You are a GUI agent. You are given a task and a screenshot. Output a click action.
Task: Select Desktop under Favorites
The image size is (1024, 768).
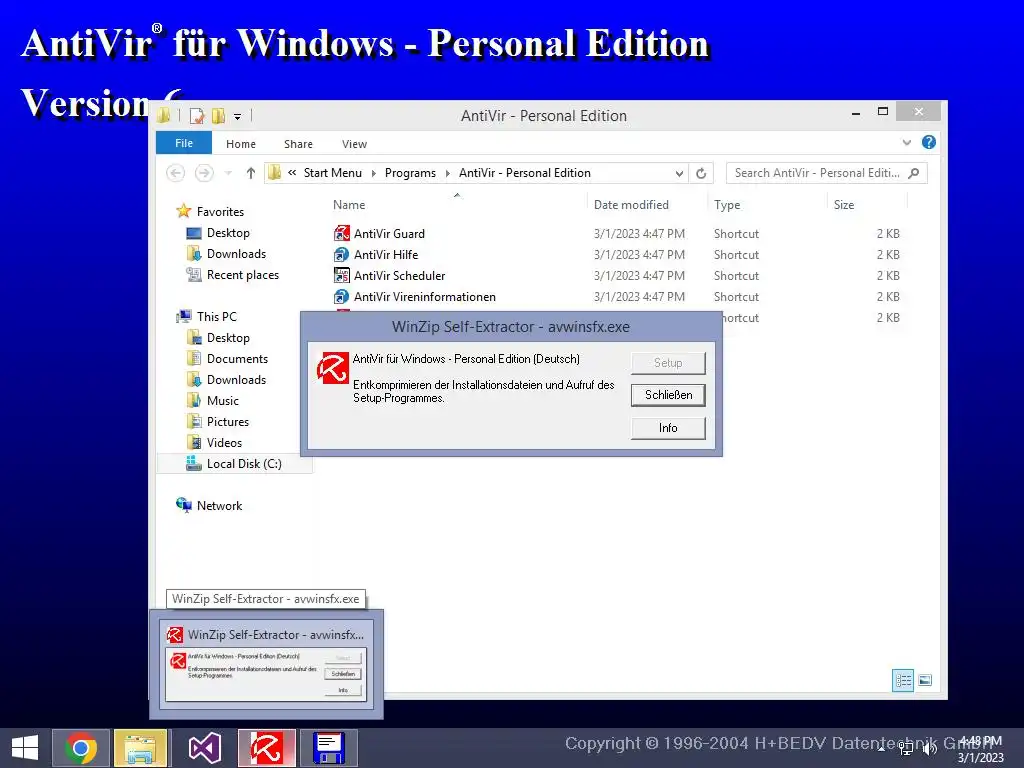click(x=228, y=233)
